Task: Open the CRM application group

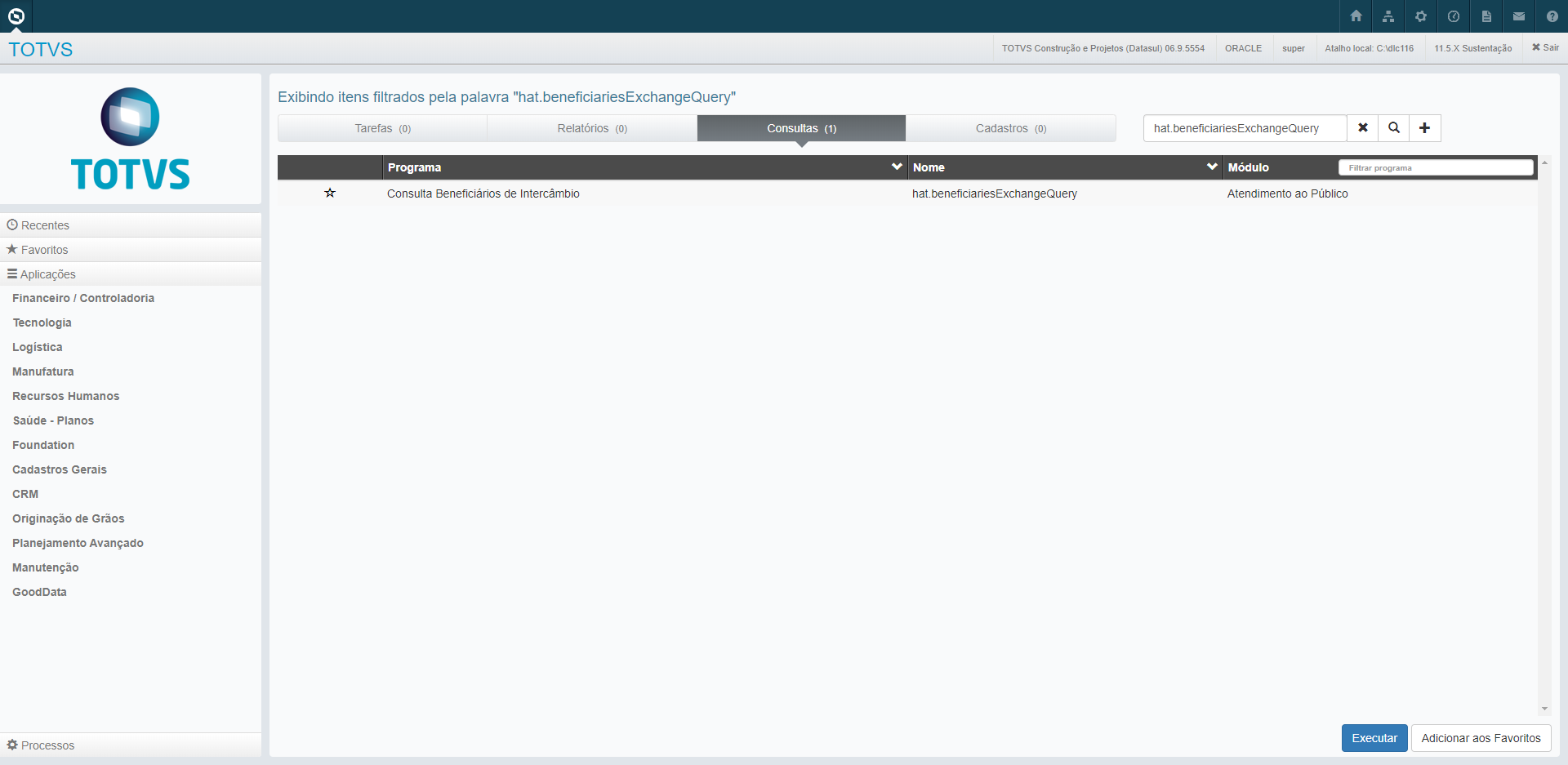Action: [25, 494]
